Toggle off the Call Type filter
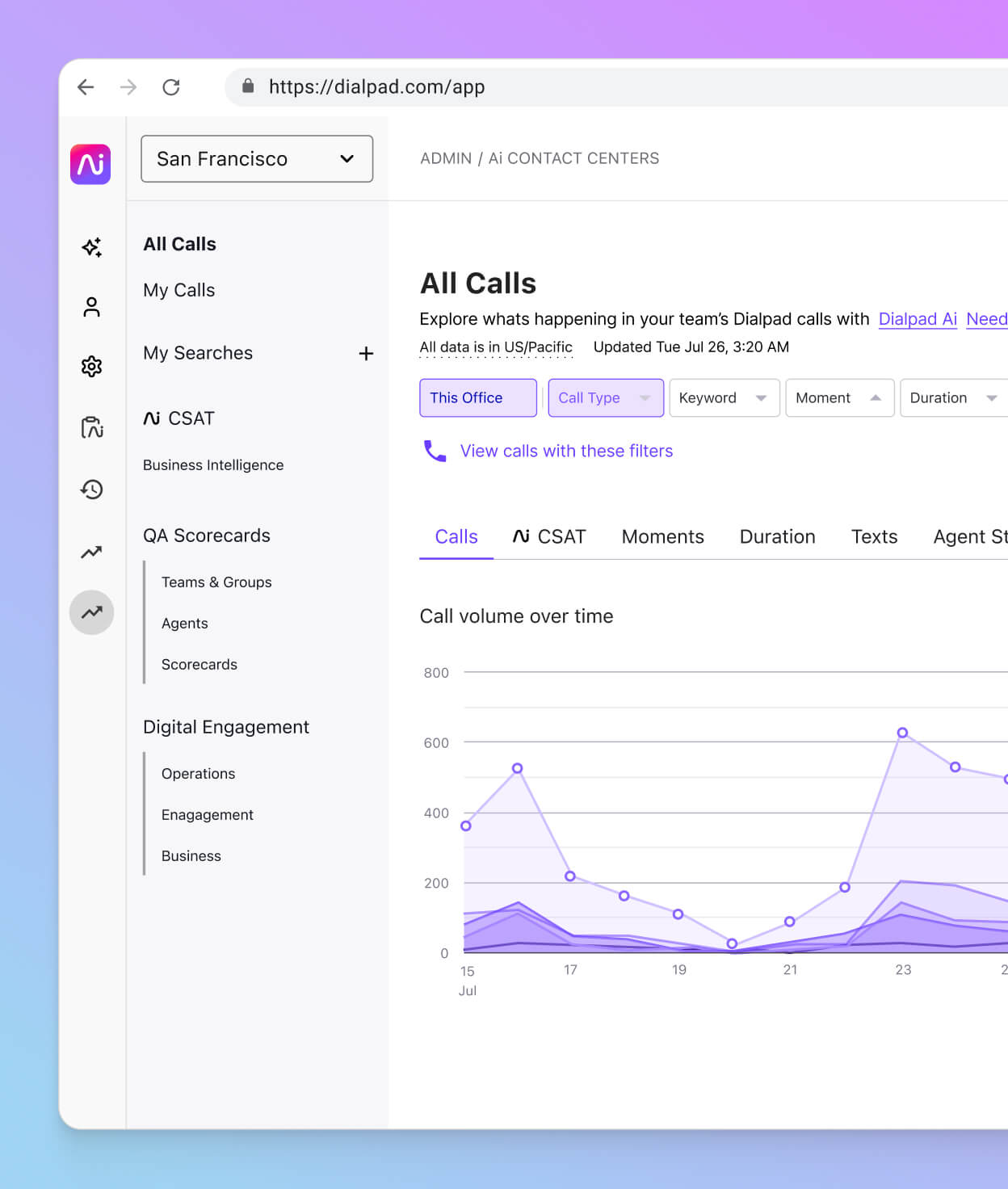1008x1189 pixels. pos(605,397)
